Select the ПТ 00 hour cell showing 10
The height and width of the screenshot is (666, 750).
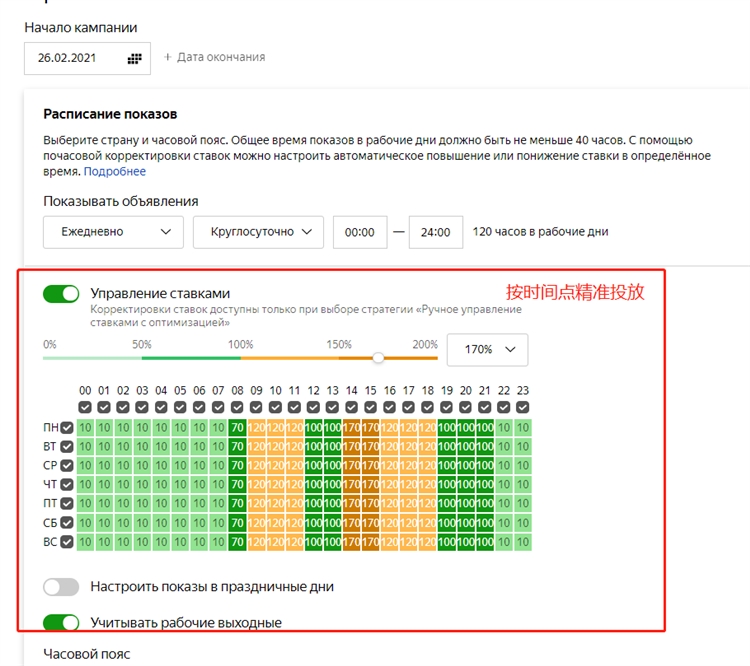tap(85, 503)
